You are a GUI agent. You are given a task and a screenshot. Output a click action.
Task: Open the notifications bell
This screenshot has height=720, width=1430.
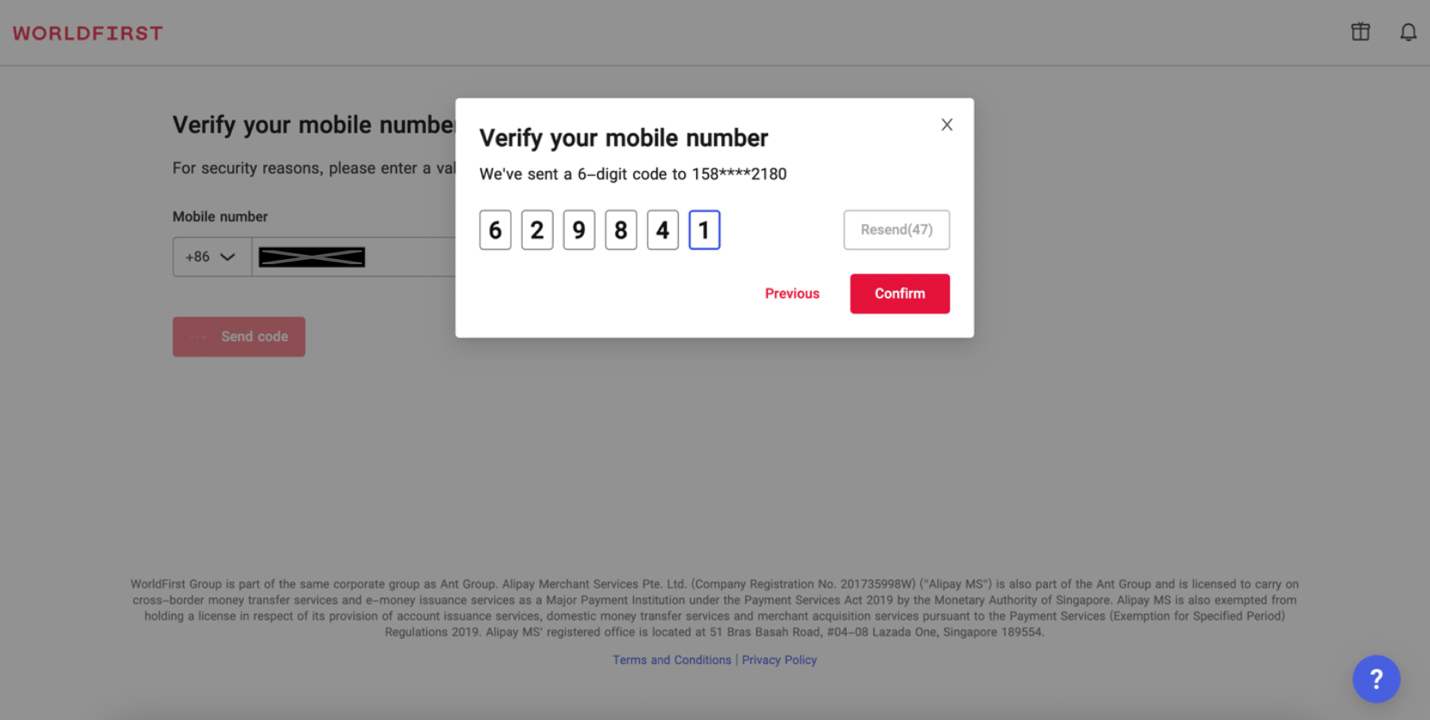(1408, 32)
